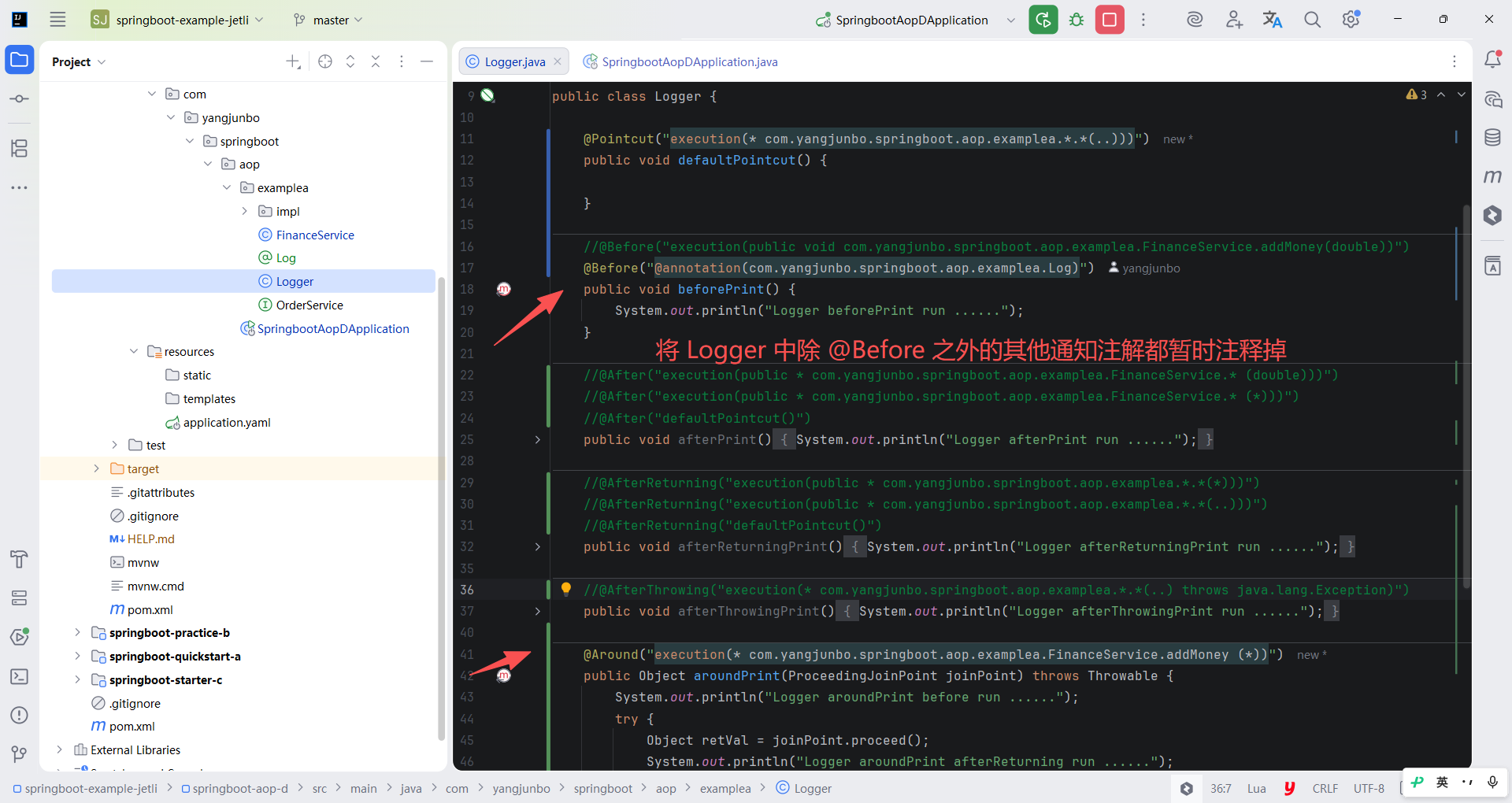Collapse all in Project panel
Viewport: 1512px width, 803px height.
pyautogui.click(x=376, y=61)
